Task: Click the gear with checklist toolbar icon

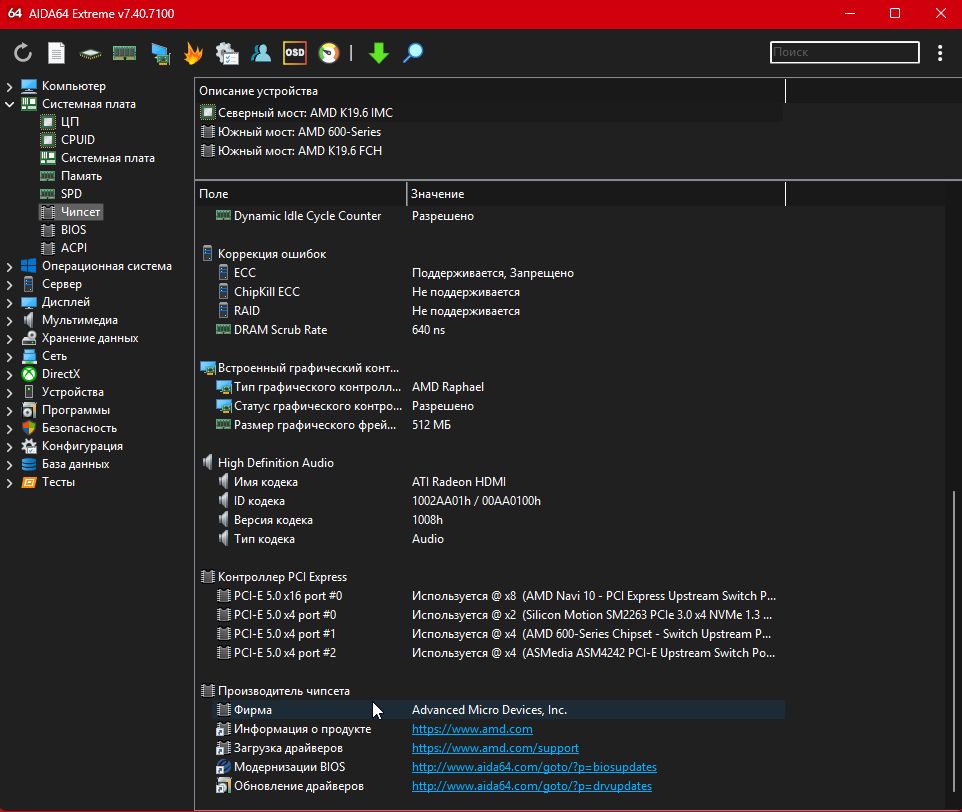Action: tap(227, 53)
